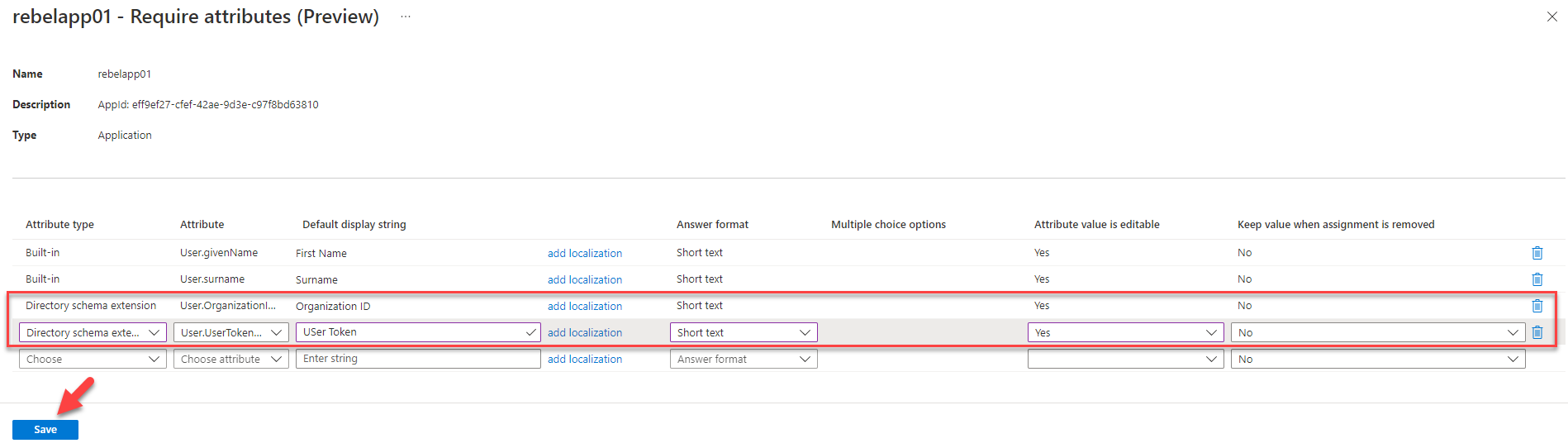Expand editable Yes dropdown in User Token row
The height and width of the screenshot is (448, 1568).
click(x=1125, y=332)
